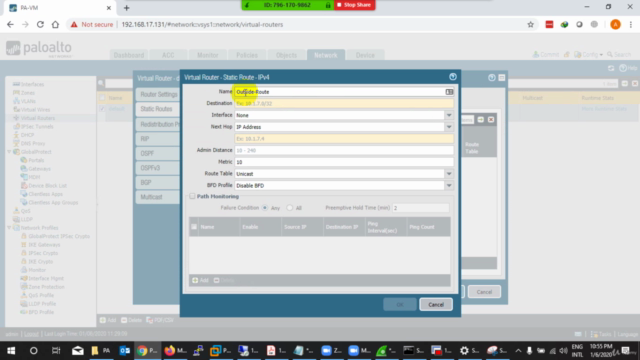Open Interface dropdown set to None
This screenshot has width=640, height=360.
click(449, 115)
